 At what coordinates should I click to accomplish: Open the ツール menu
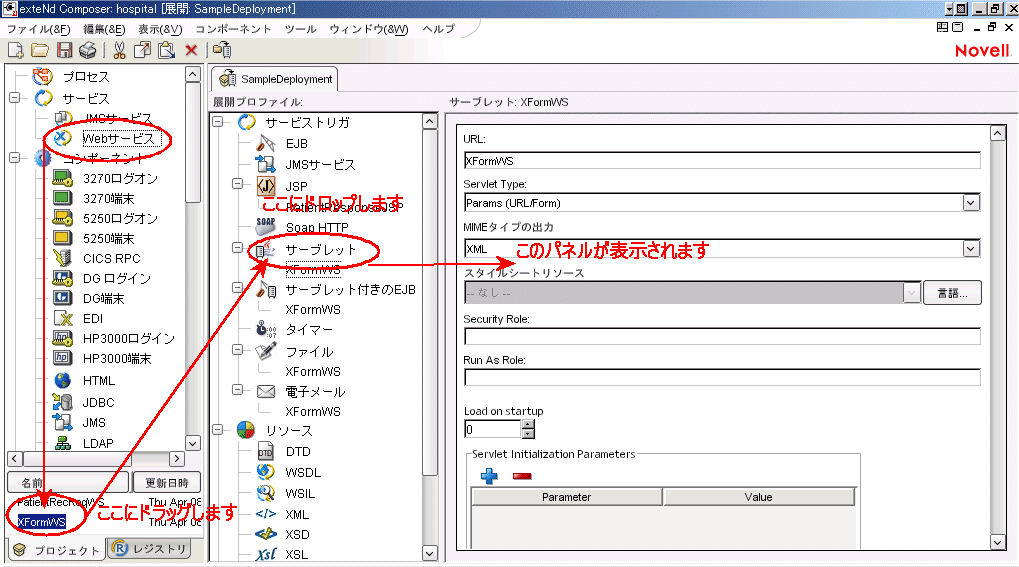click(300, 29)
